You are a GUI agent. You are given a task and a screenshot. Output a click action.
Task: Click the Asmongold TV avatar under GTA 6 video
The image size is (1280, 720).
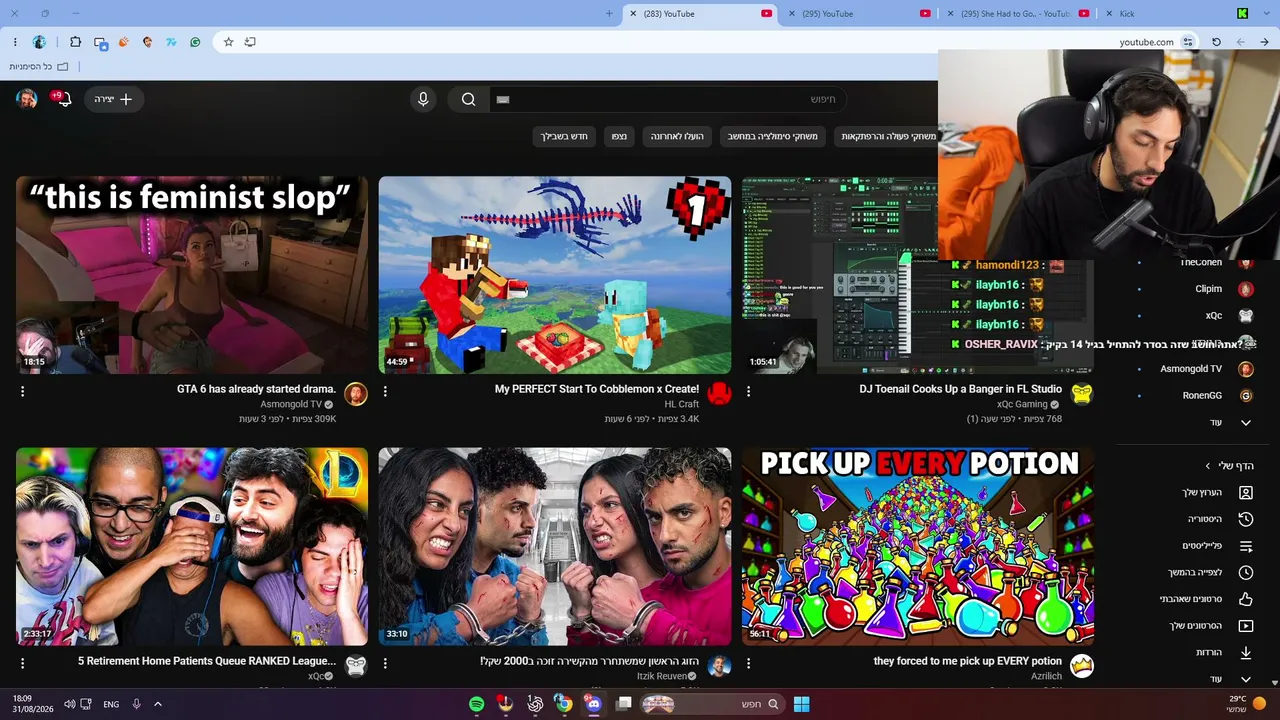(x=356, y=394)
